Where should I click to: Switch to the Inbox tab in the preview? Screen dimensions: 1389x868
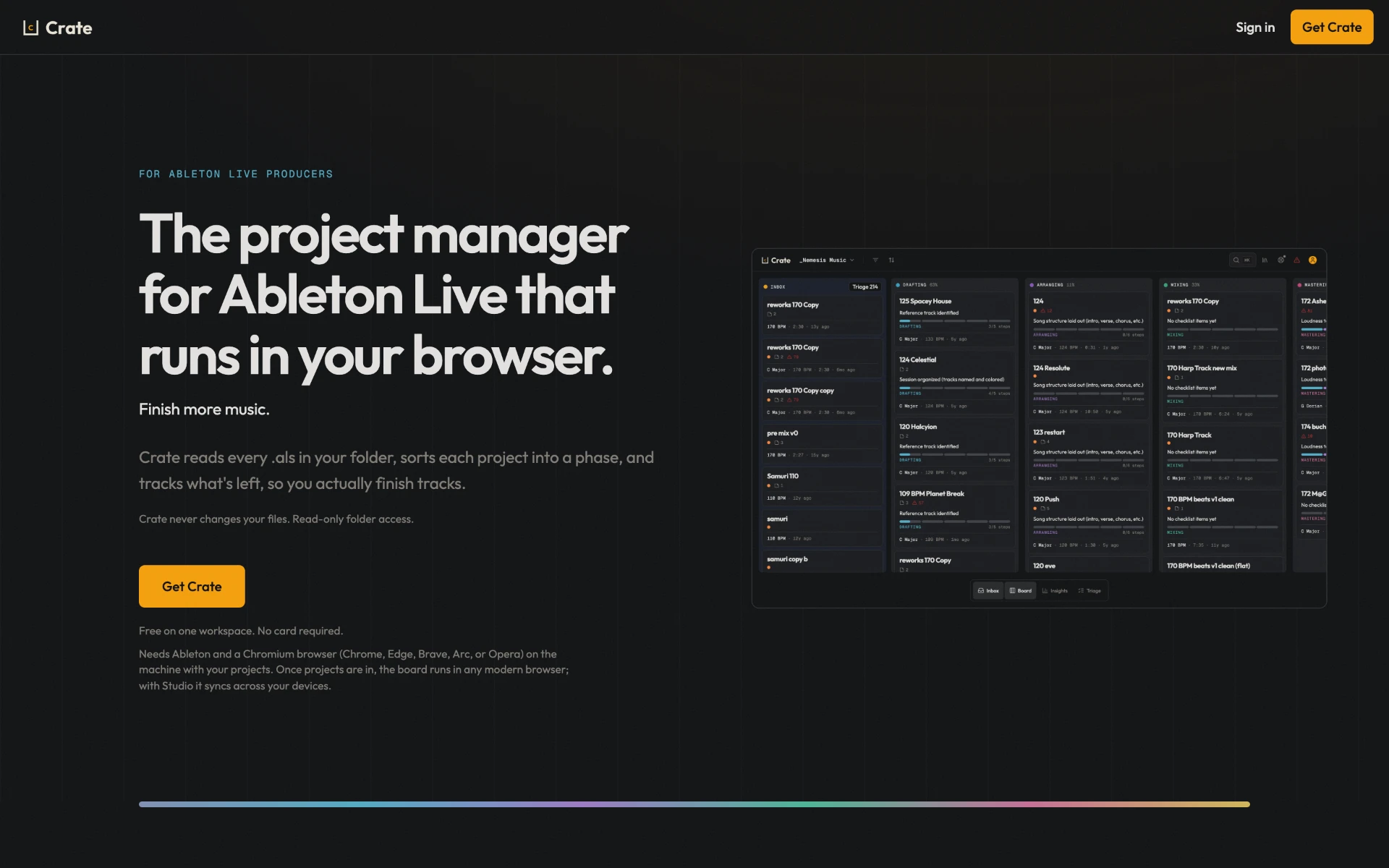pos(988,591)
